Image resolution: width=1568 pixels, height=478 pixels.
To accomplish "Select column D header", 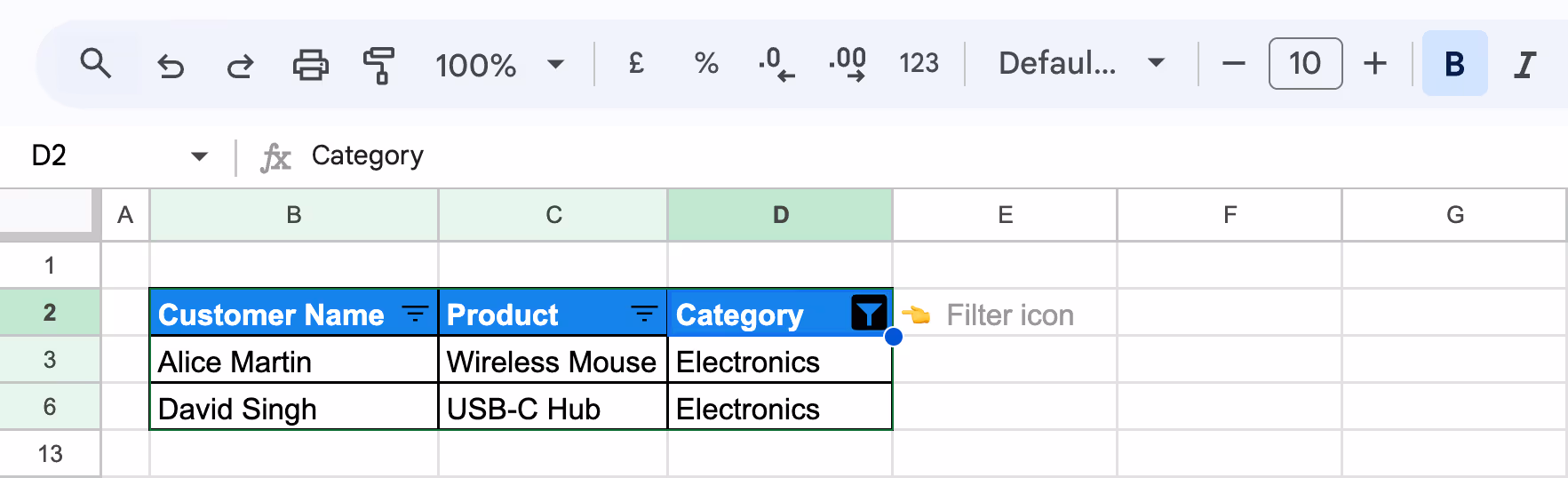I will pos(781,215).
